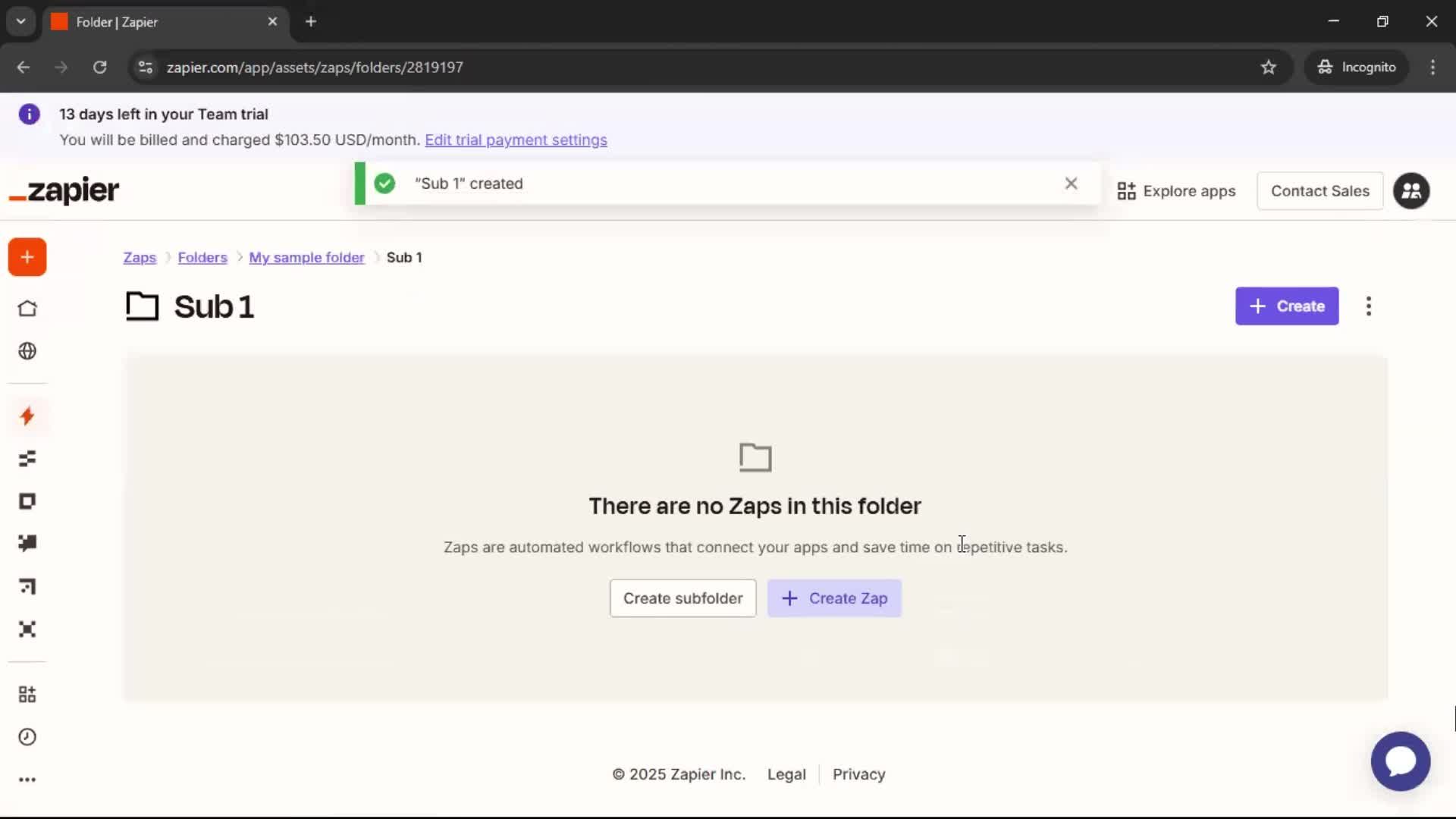View site information icon in address bar
The height and width of the screenshot is (819, 1456).
(146, 67)
